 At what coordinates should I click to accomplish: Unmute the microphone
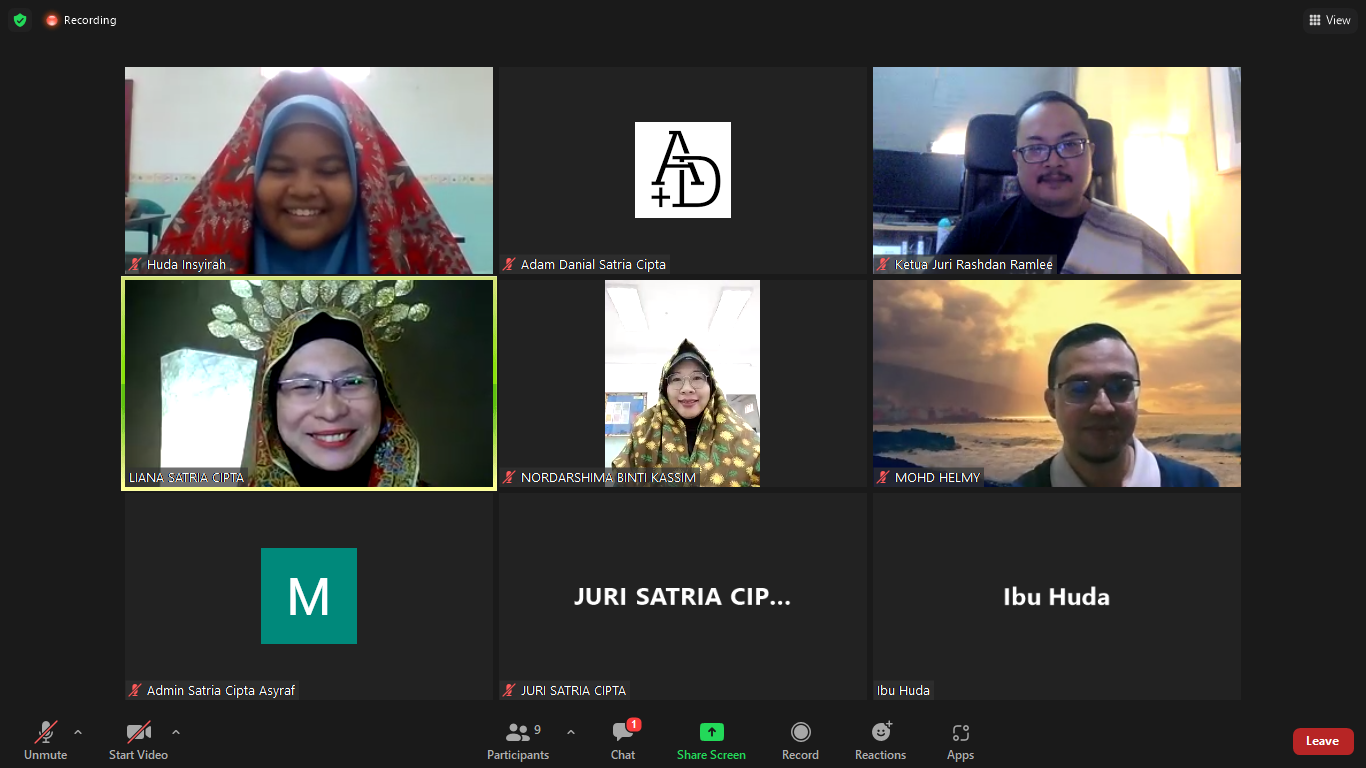pyautogui.click(x=45, y=740)
